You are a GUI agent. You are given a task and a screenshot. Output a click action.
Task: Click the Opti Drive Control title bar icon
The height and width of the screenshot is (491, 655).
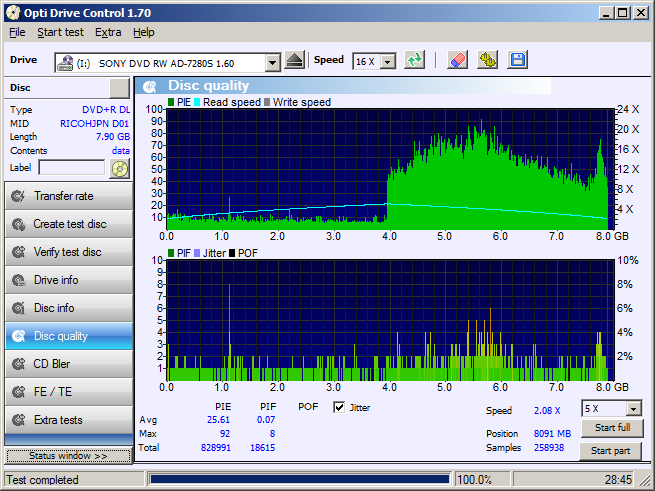13,13
